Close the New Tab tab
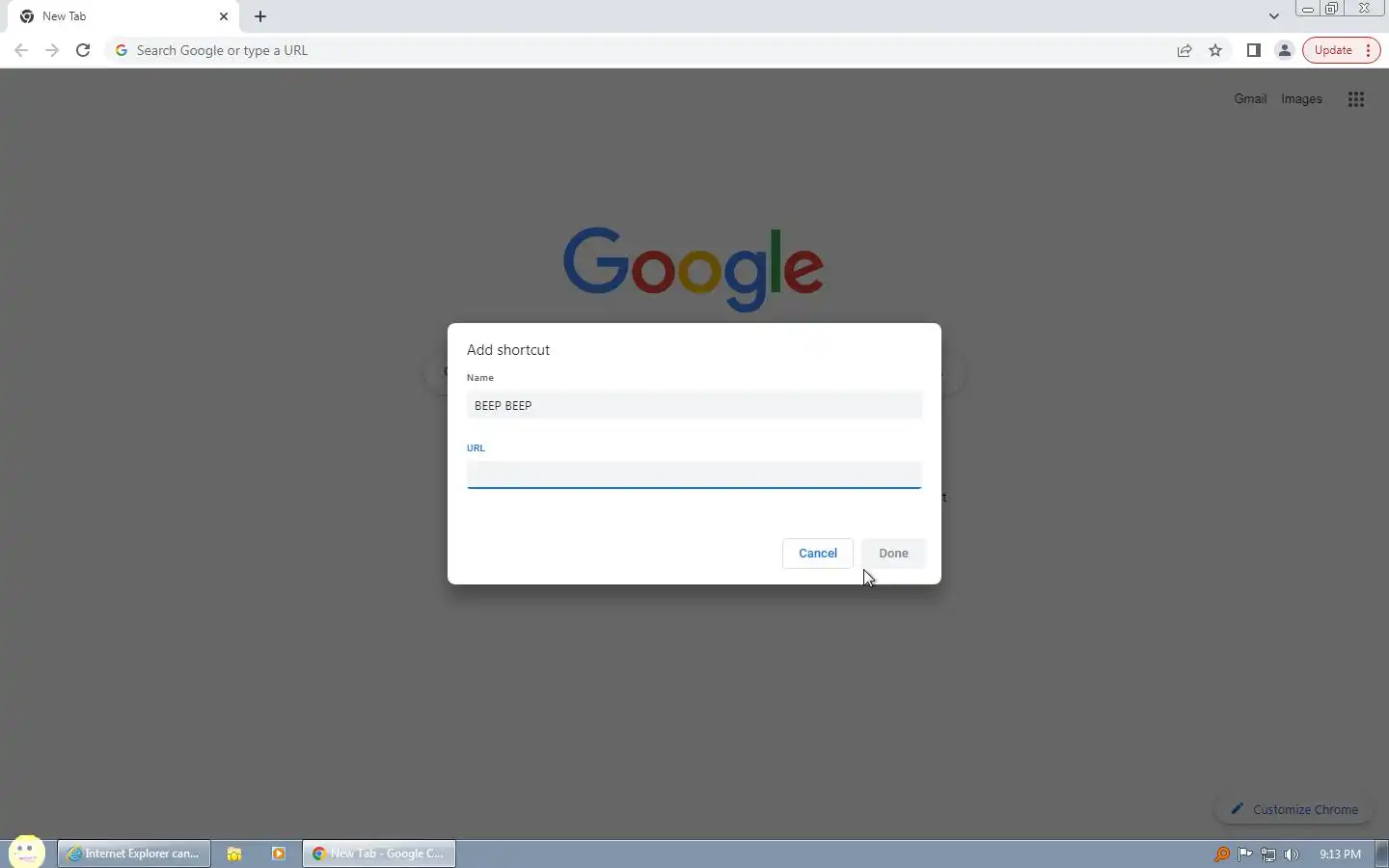The image size is (1389, 868). 224,16
